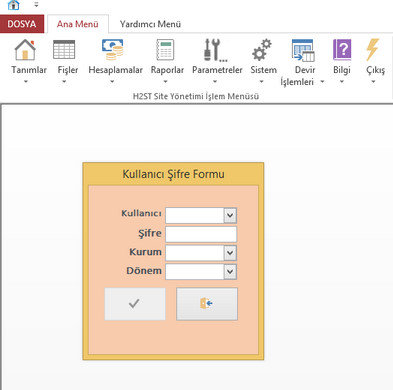
Task: Click the home icon in title bar
Action: [x=13, y=5]
